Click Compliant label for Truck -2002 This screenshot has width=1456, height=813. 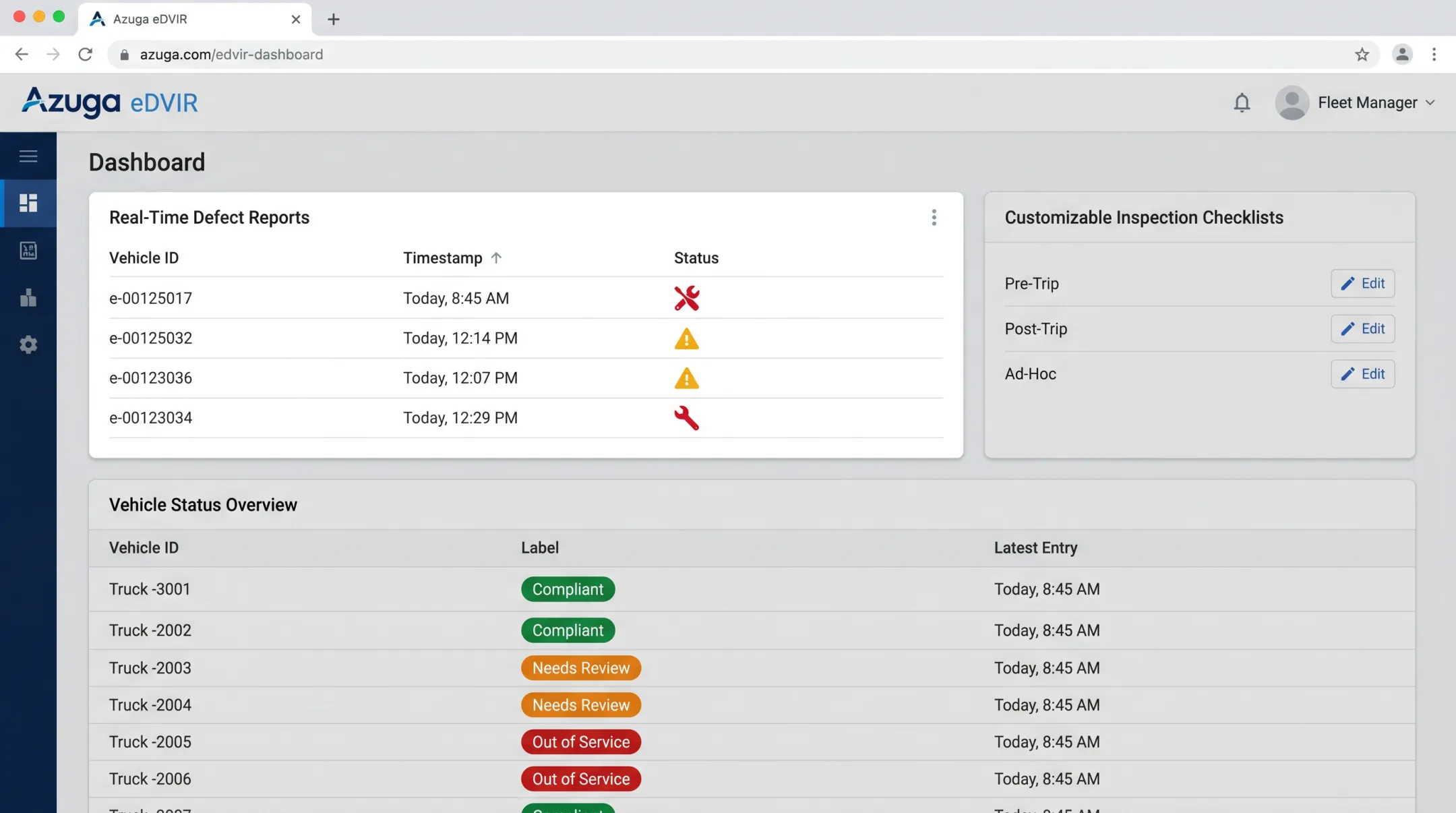point(568,630)
